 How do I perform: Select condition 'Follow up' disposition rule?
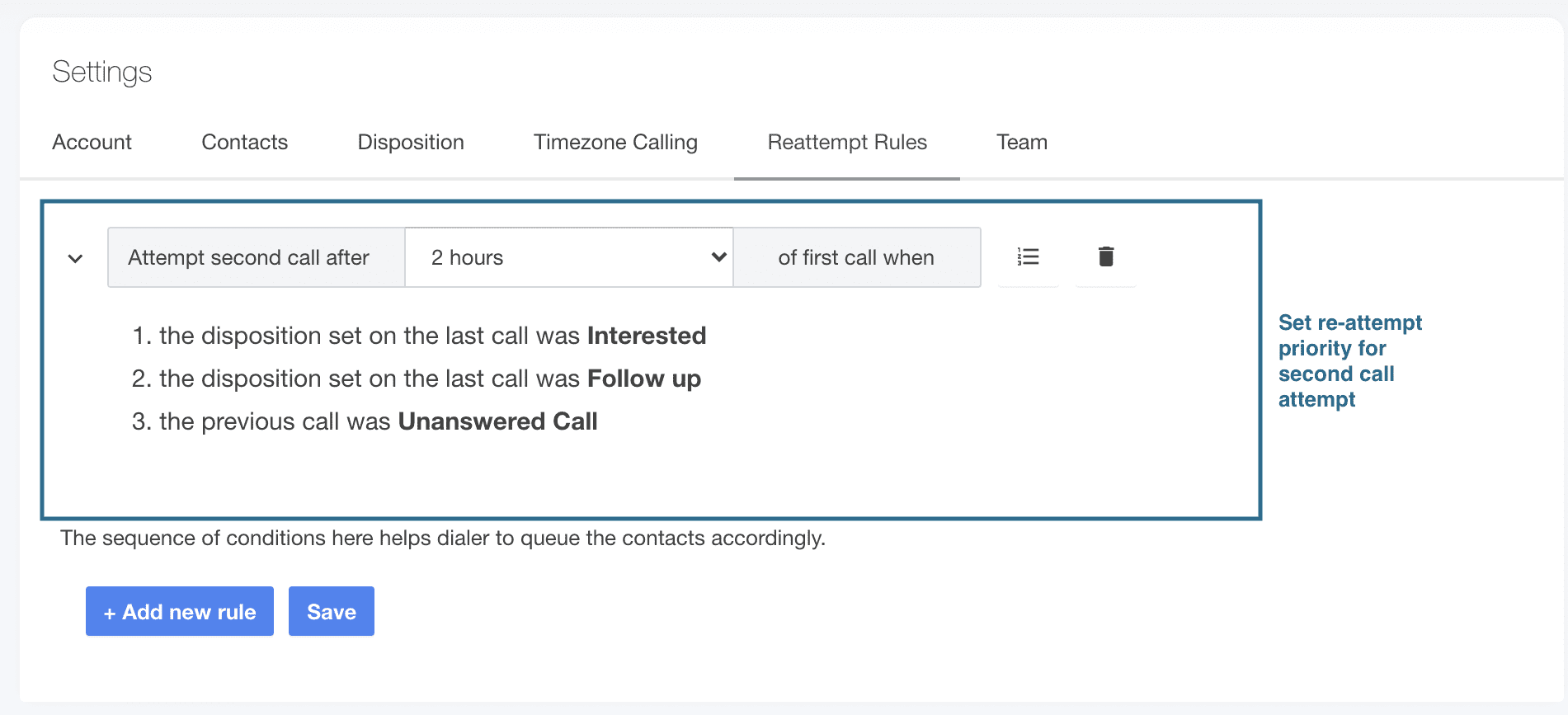pos(417,379)
